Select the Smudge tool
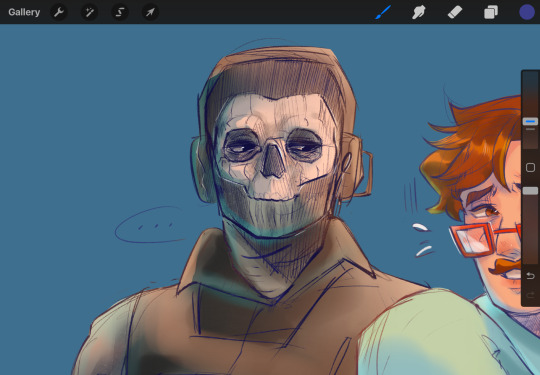 tap(419, 12)
